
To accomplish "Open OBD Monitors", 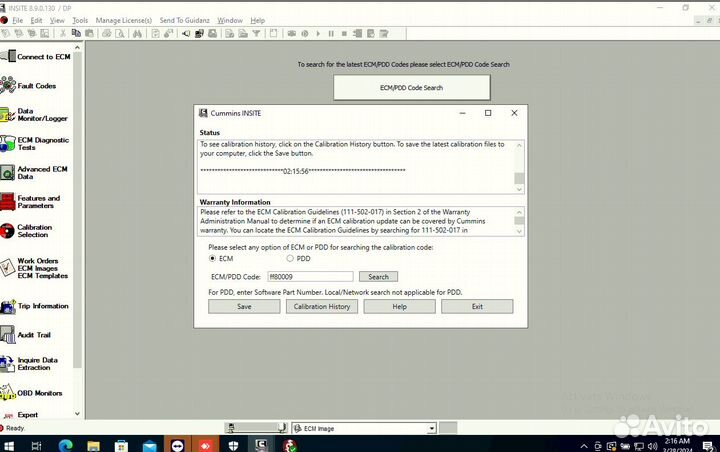I will 31,393.
